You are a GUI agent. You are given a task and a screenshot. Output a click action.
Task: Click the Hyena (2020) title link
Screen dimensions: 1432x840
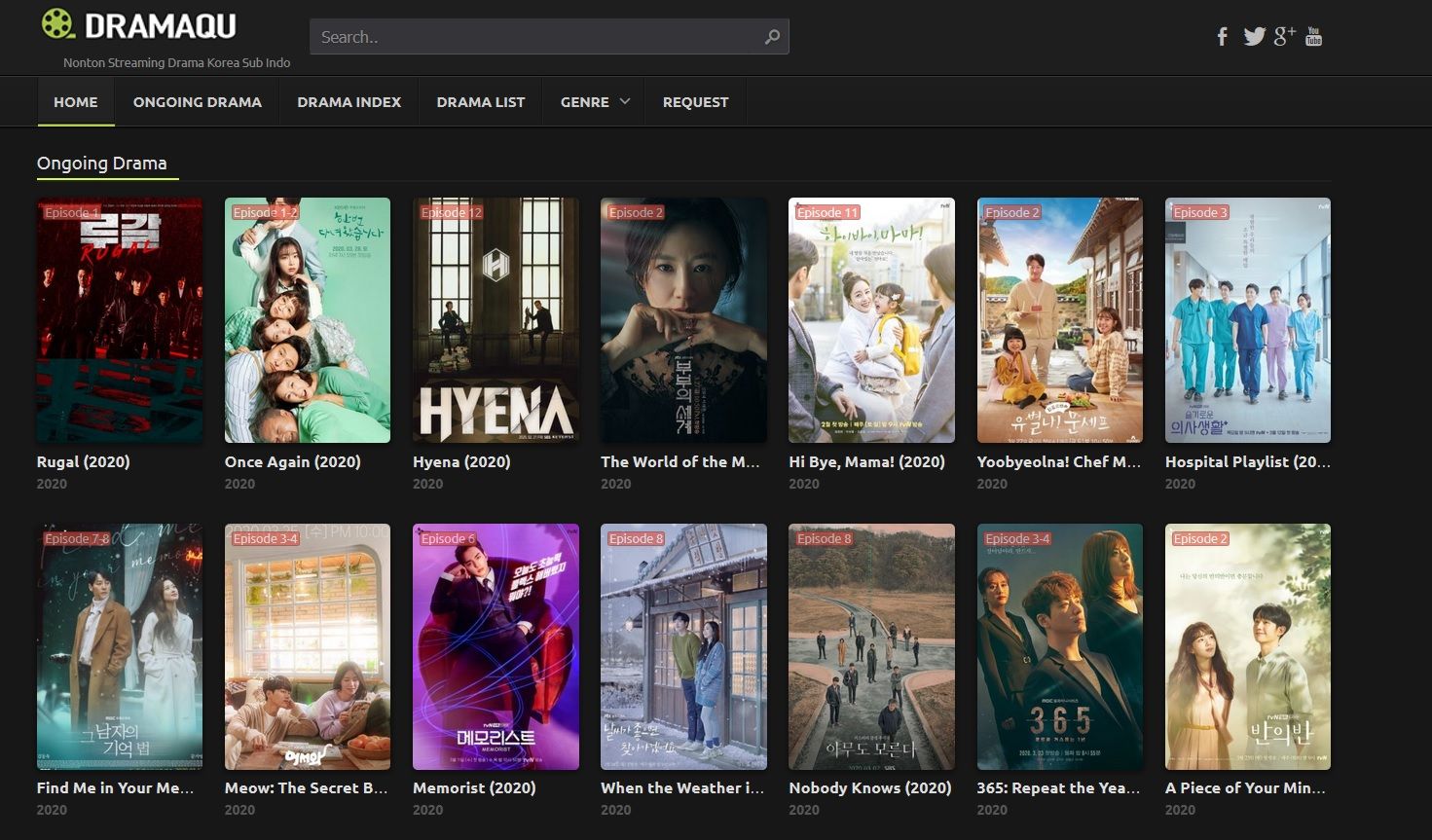tap(461, 461)
